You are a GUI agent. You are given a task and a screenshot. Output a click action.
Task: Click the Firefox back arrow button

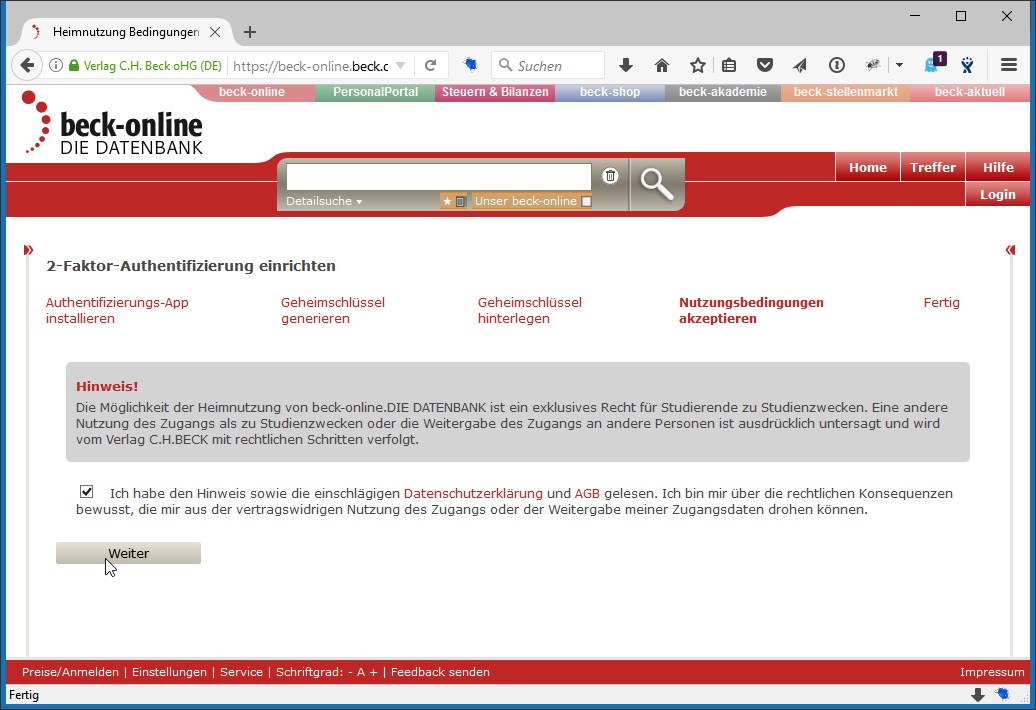click(x=27, y=65)
